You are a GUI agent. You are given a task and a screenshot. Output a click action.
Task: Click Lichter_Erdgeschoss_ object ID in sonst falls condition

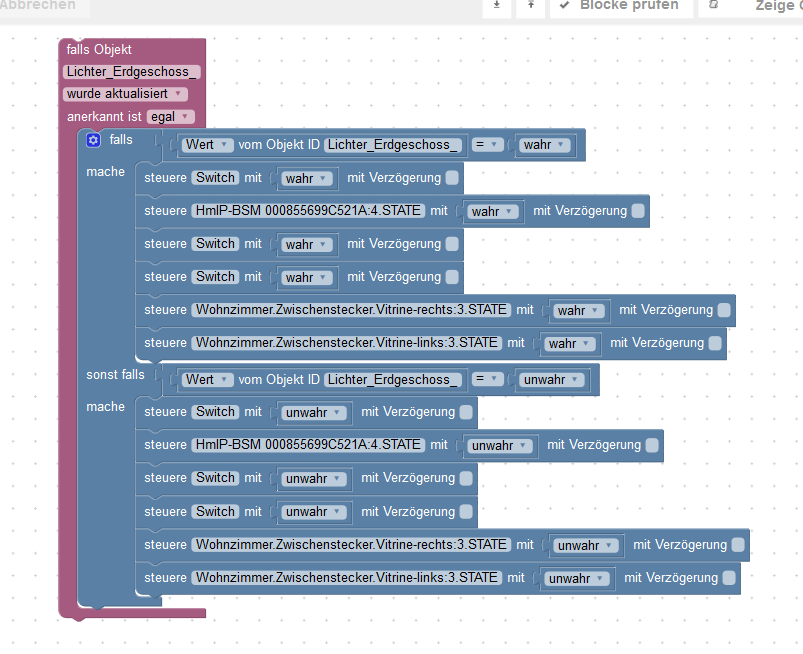393,379
